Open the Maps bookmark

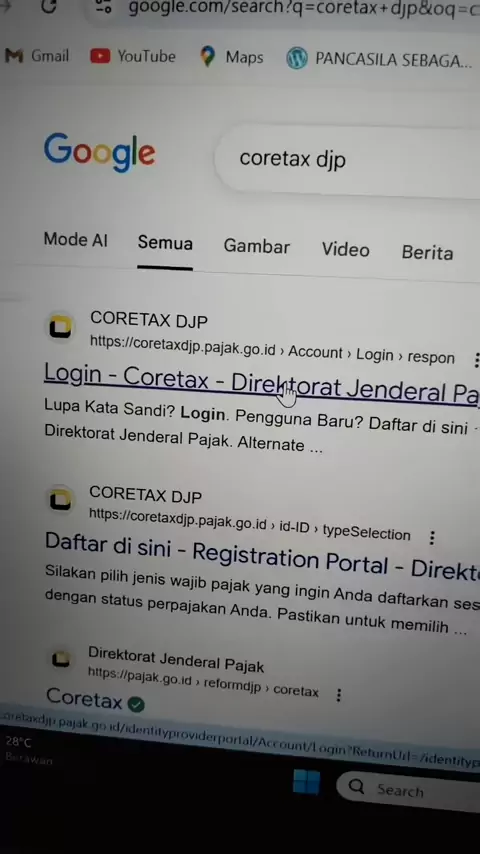tap(232, 57)
